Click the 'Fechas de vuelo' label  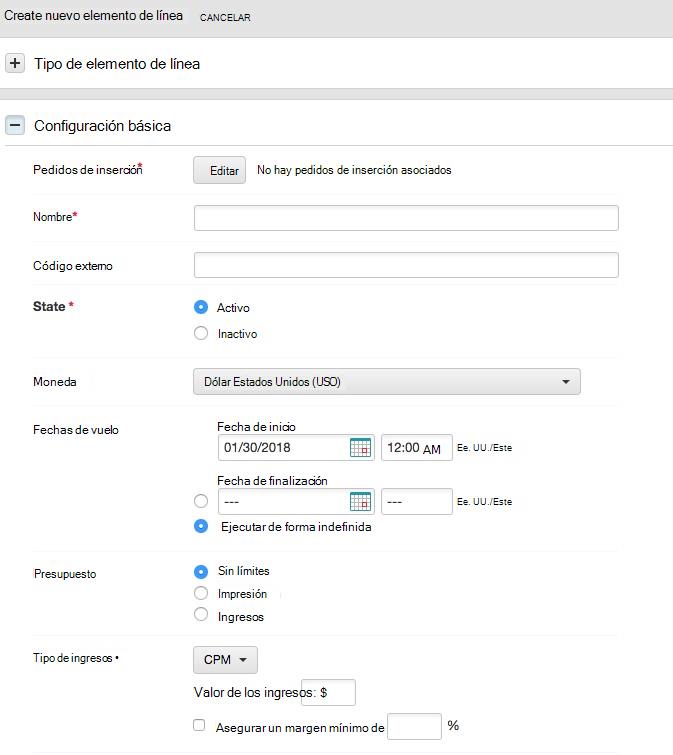76,430
